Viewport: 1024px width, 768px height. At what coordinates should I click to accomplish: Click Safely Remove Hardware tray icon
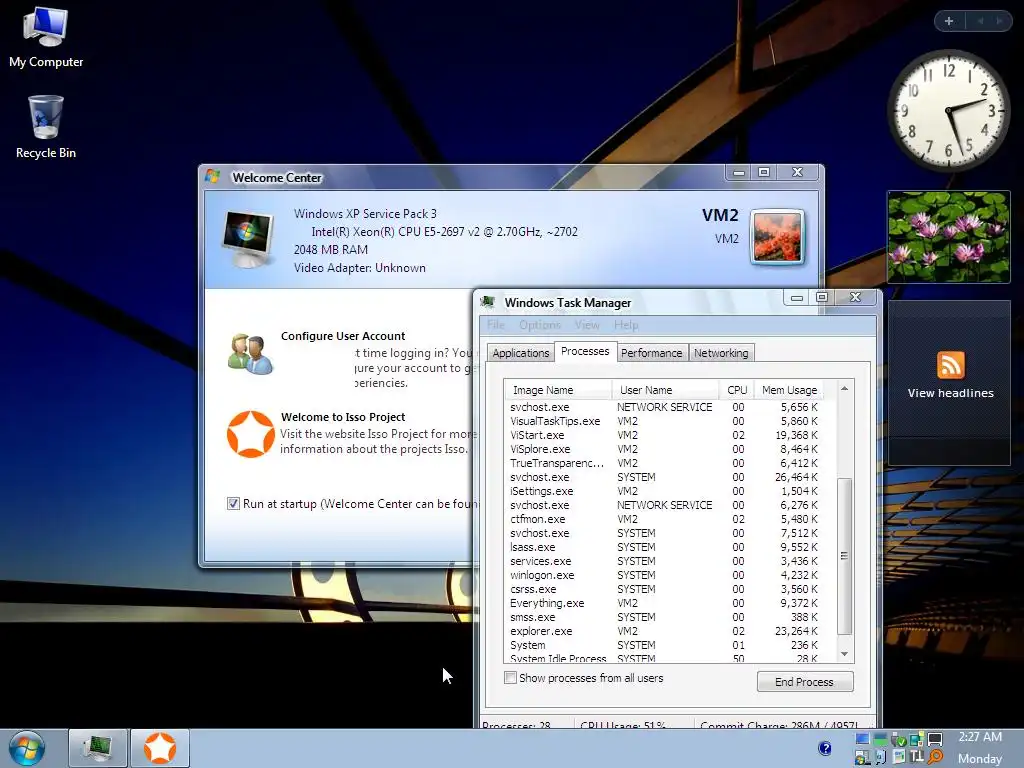899,739
